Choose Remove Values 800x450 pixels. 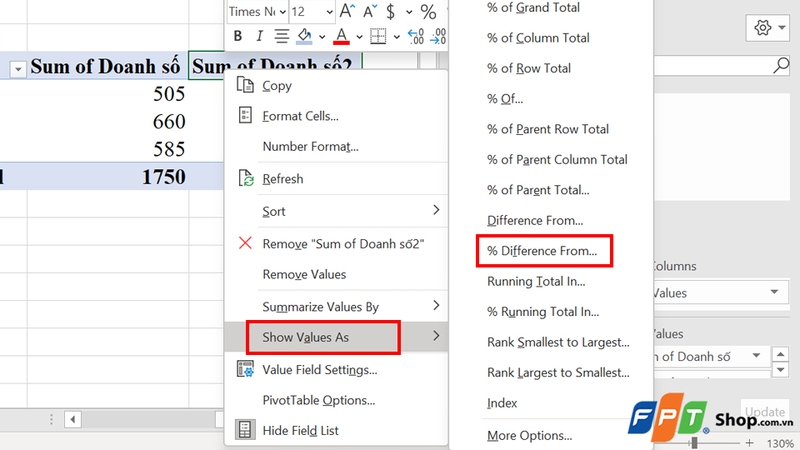point(336,274)
